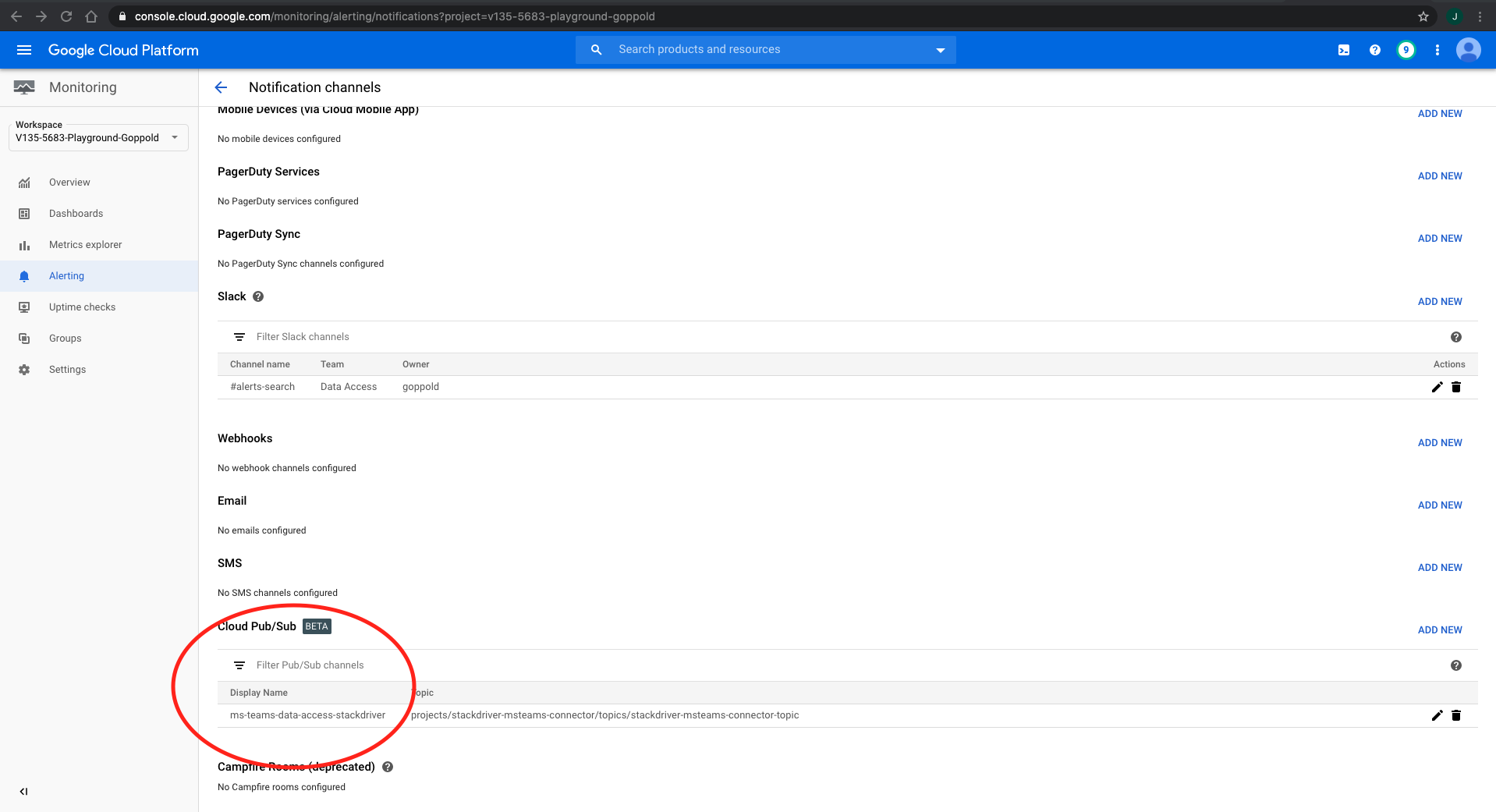Open the notifications badge showing 9

(1406, 50)
